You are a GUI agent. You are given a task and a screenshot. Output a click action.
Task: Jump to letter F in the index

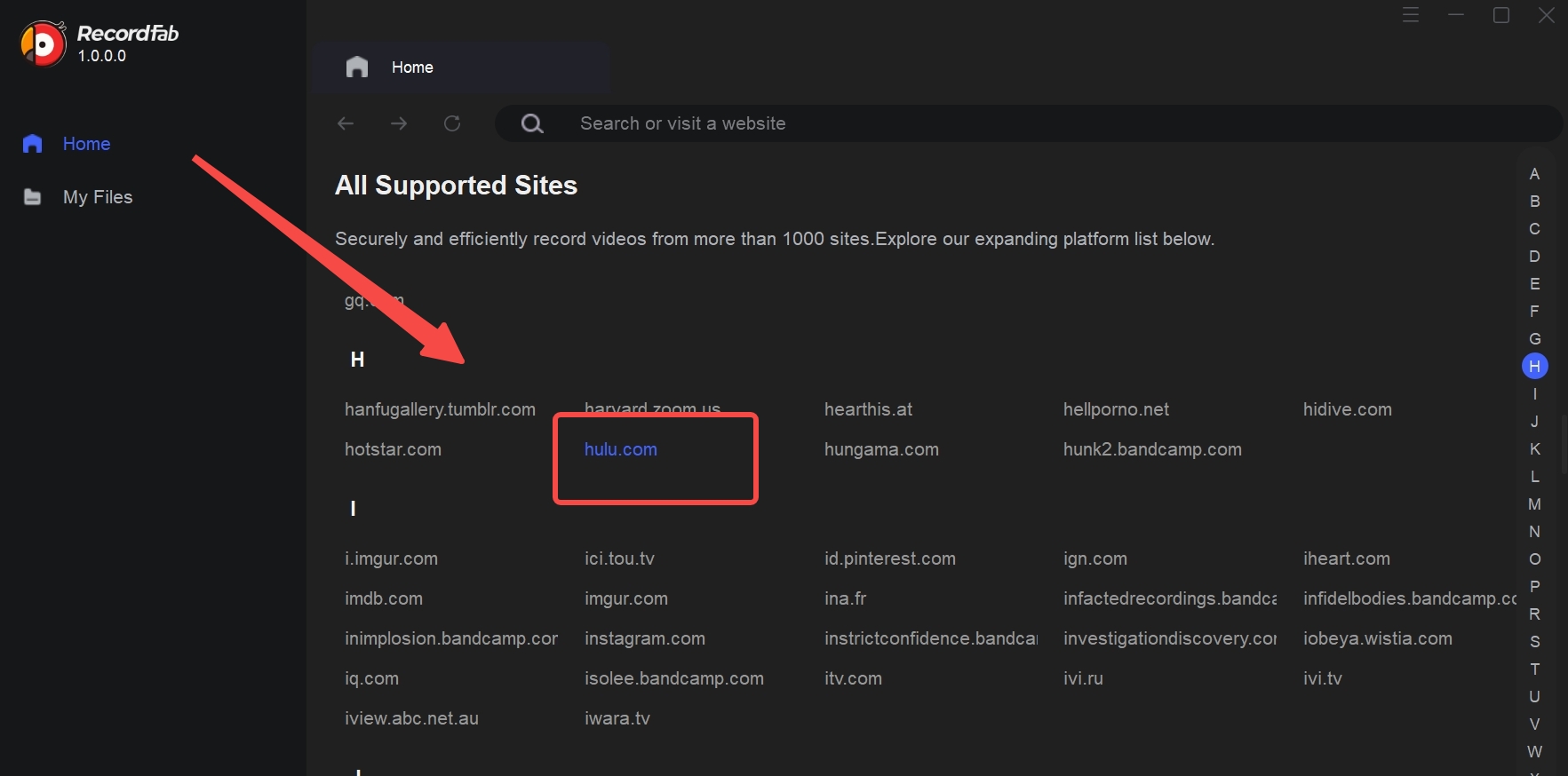coord(1534,312)
